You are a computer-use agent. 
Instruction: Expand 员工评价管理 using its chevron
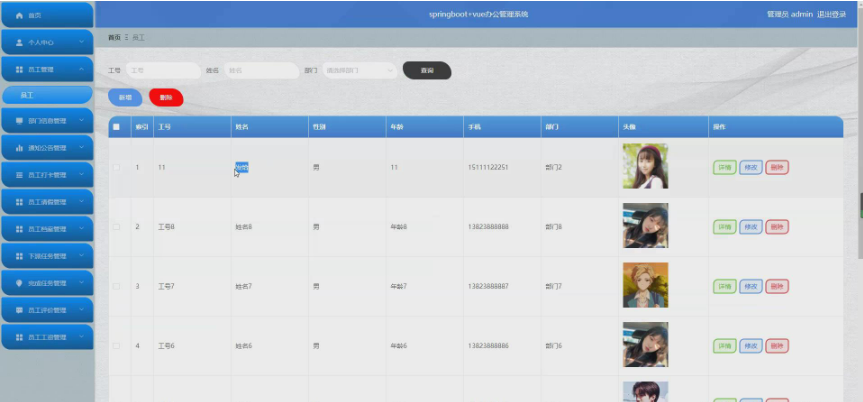tap(81, 309)
